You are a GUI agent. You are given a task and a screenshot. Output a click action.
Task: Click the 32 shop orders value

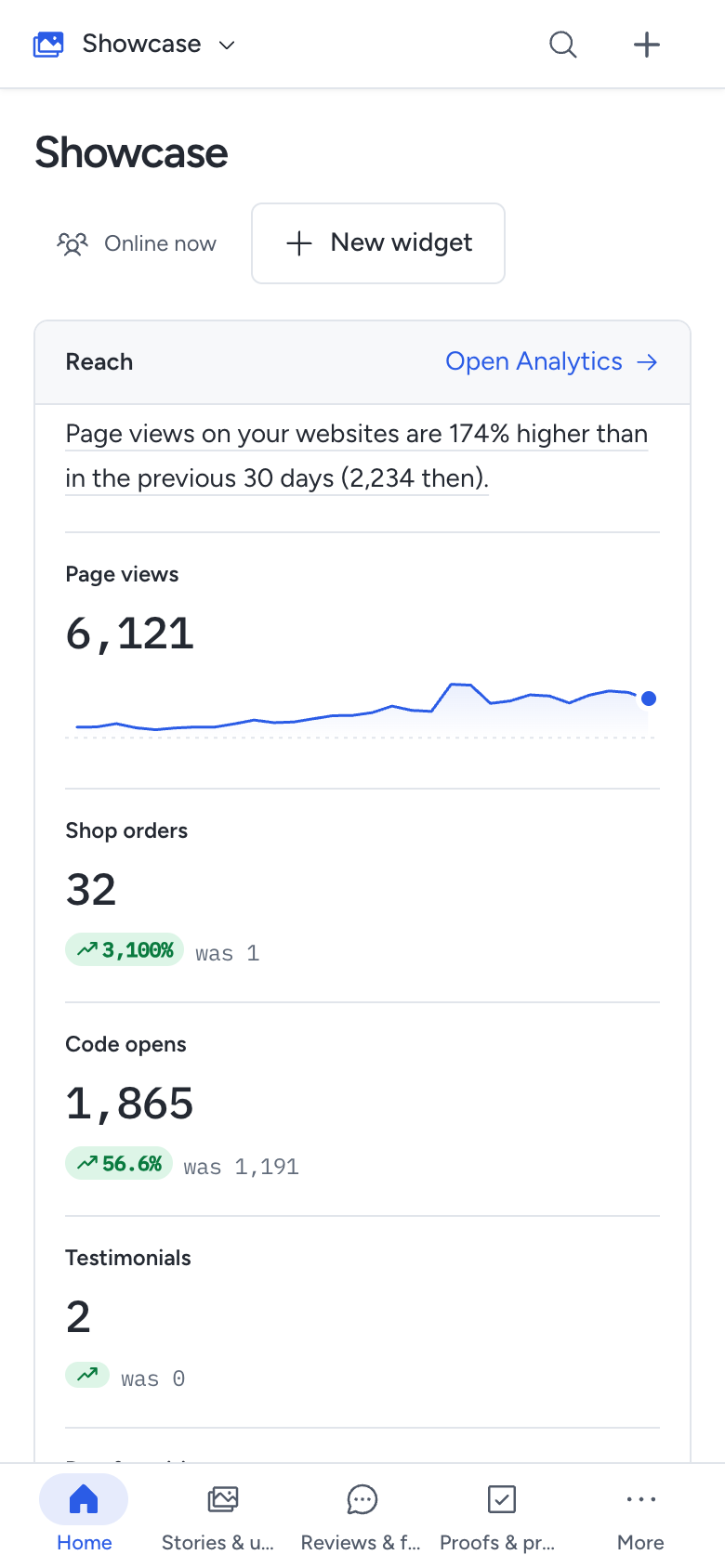point(91,890)
